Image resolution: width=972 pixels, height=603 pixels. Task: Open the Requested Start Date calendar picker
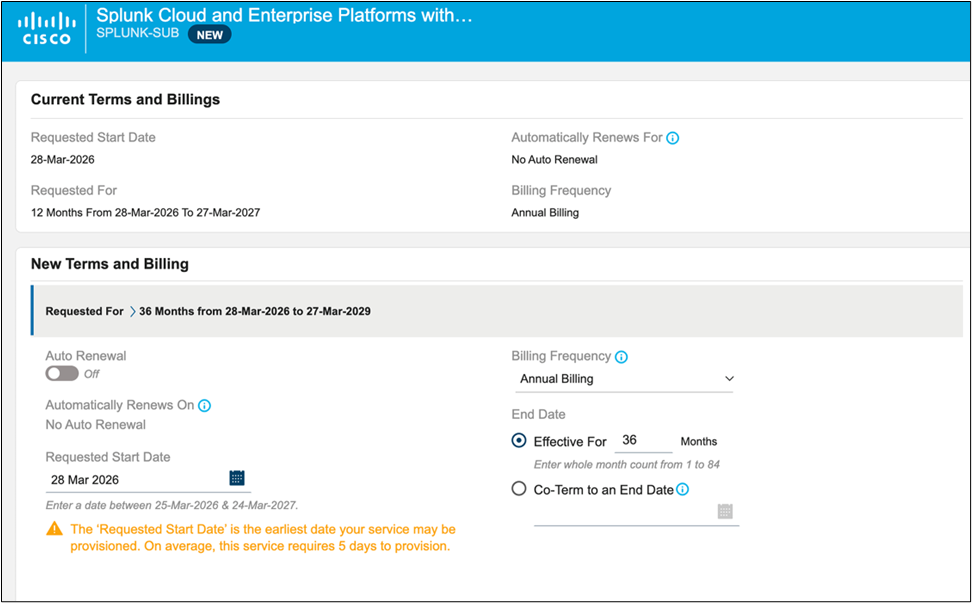237,478
